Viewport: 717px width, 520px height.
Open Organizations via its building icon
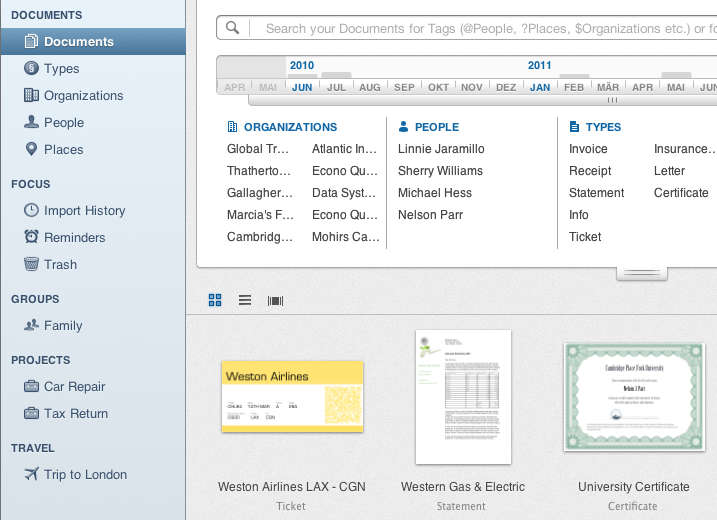click(31, 96)
